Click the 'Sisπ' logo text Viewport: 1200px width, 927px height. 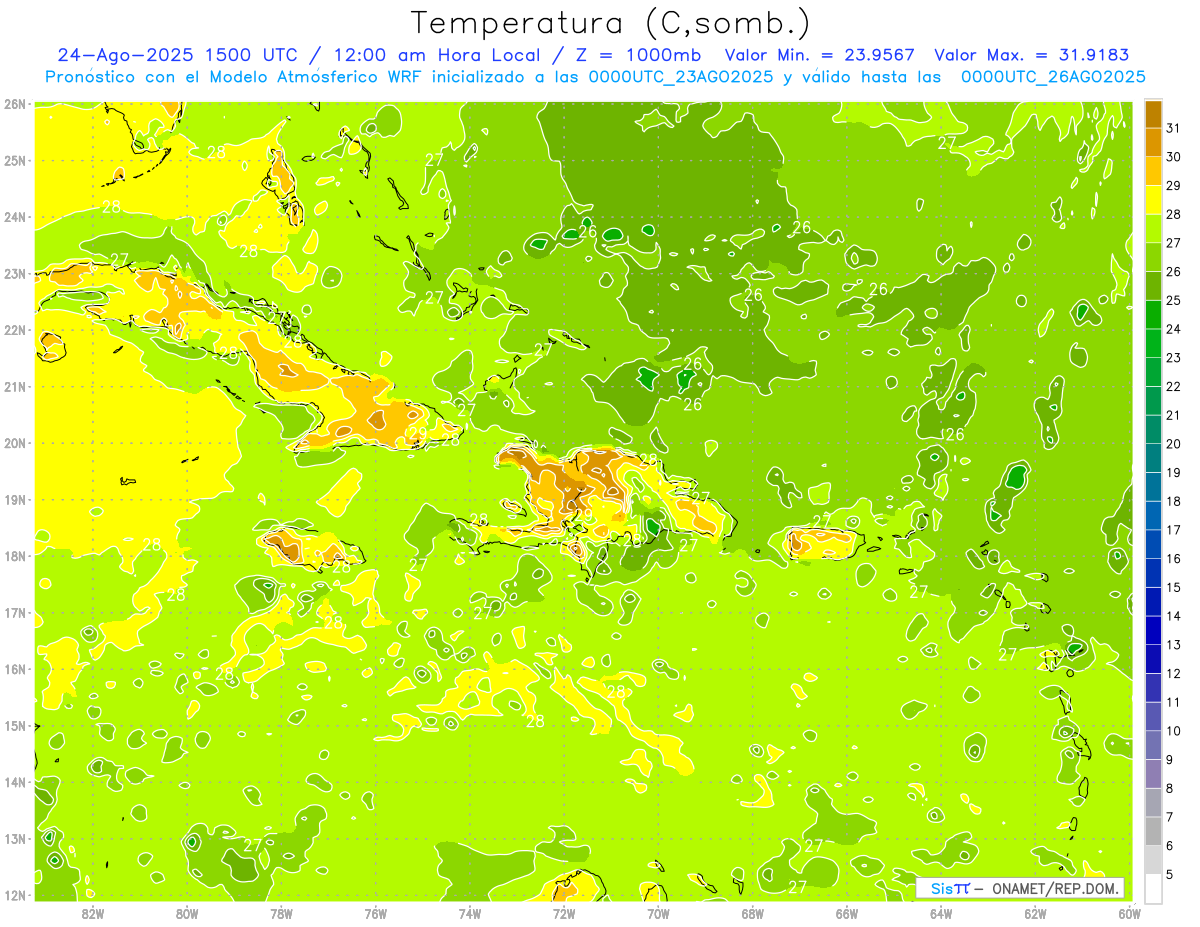(949, 888)
